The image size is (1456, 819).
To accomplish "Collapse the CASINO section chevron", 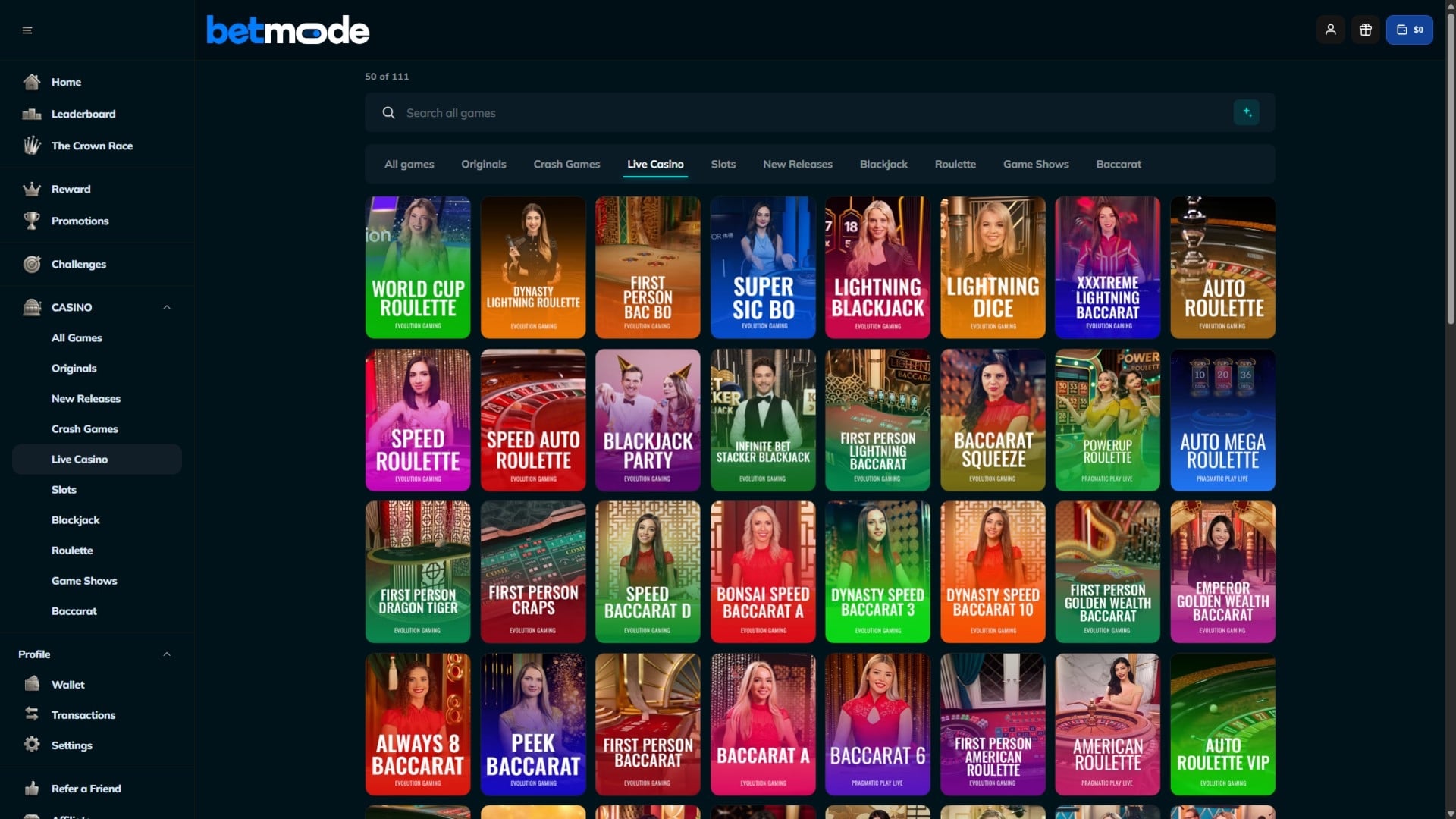I will [167, 307].
